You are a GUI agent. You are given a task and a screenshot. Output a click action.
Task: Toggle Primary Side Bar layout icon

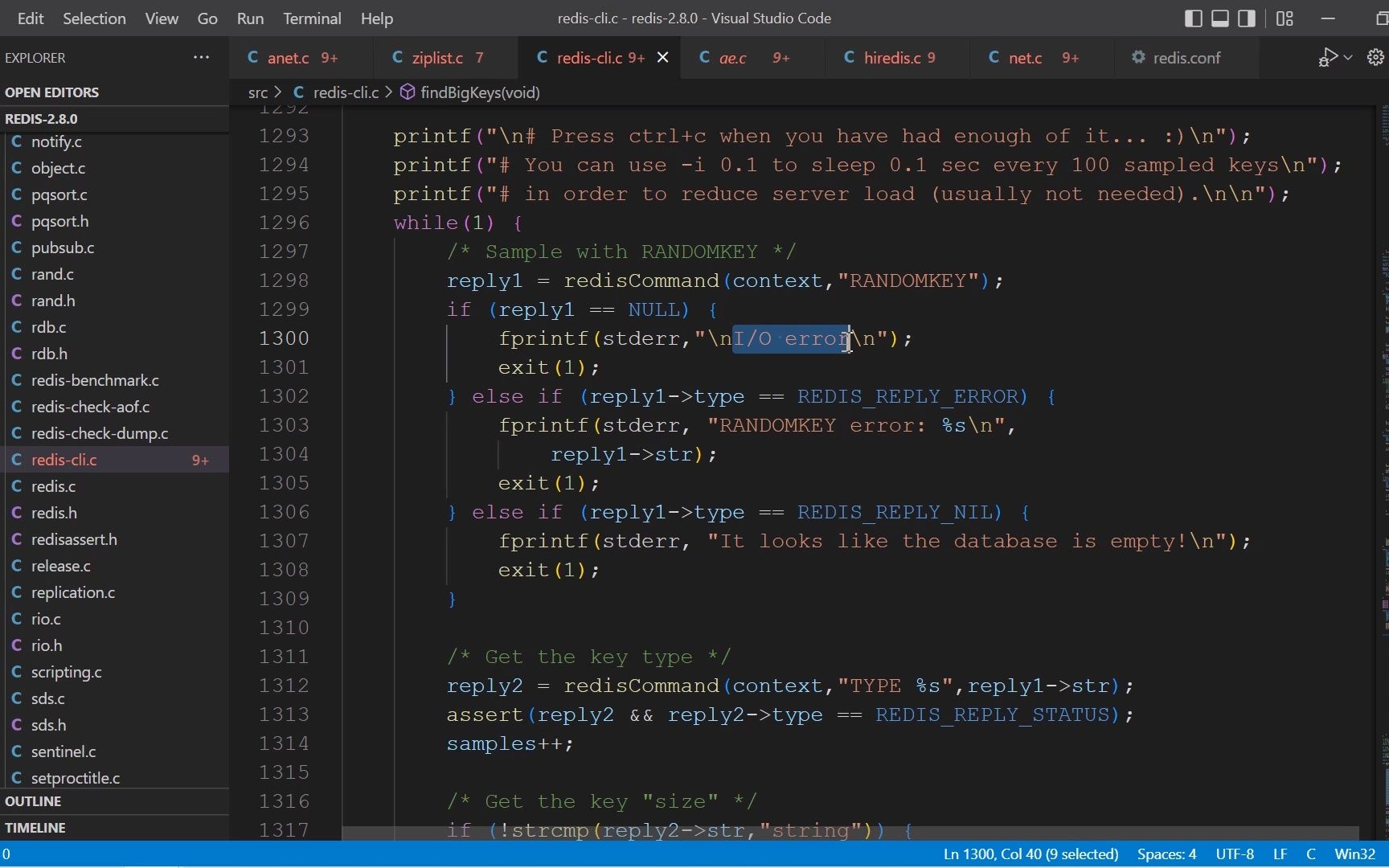tap(1194, 18)
